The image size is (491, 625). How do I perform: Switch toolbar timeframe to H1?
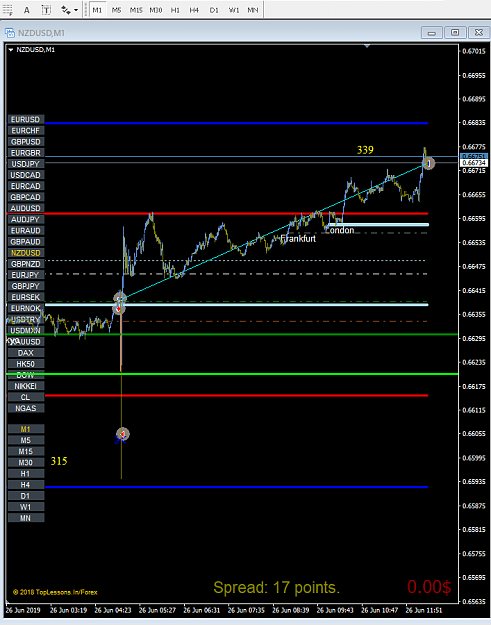coord(175,10)
